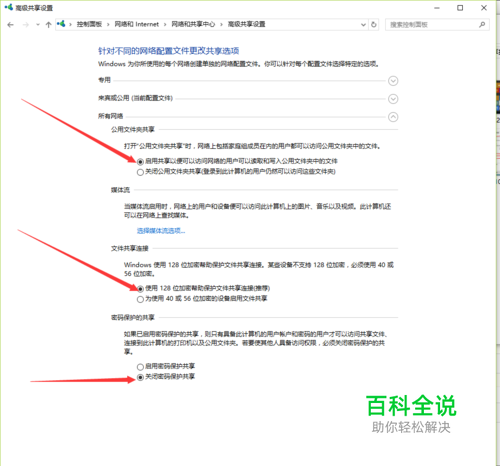This screenshot has width=500, height=466.
Task: Minimize the 高级共享设置 window
Action: (437, 8)
